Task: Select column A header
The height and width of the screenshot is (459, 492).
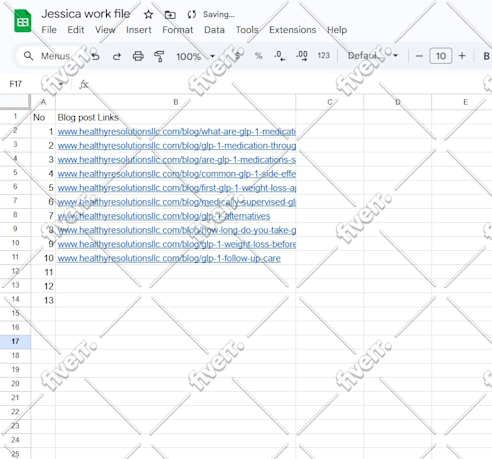Action: [x=43, y=102]
